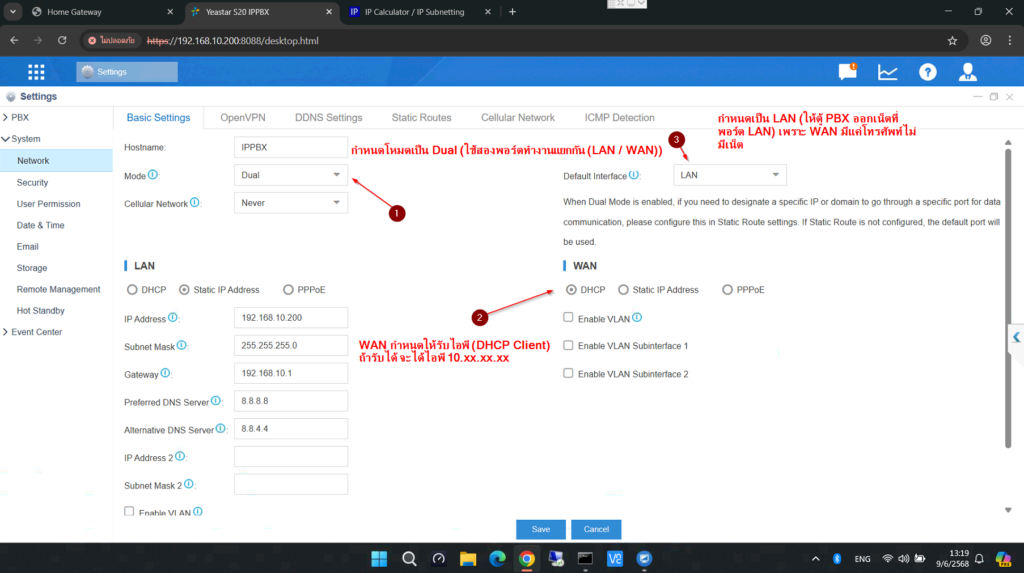Open User Permission in sidebar
This screenshot has width=1024, height=573.
pos(48,204)
